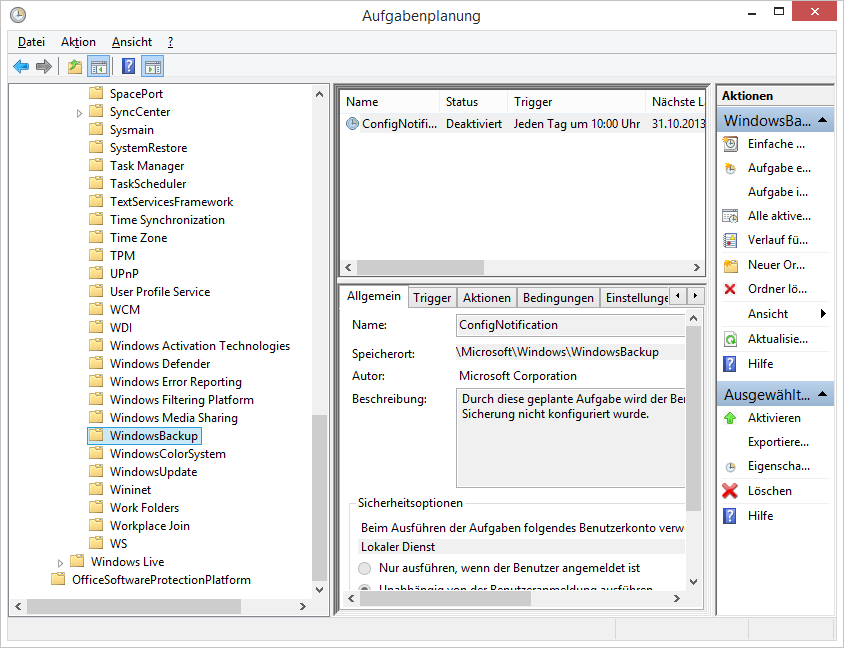
Task: Open the ? help menu
Action: coord(171,42)
